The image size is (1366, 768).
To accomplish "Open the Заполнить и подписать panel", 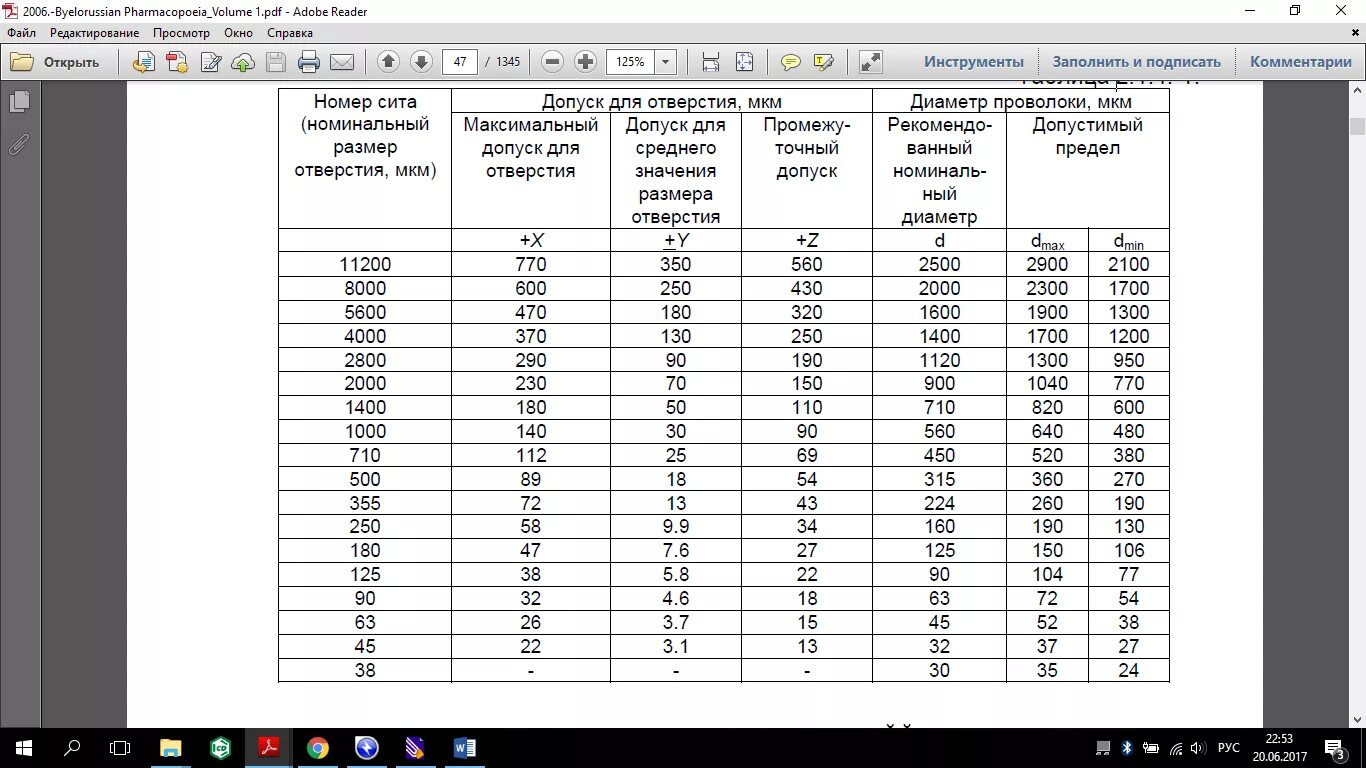I will click(x=1137, y=62).
